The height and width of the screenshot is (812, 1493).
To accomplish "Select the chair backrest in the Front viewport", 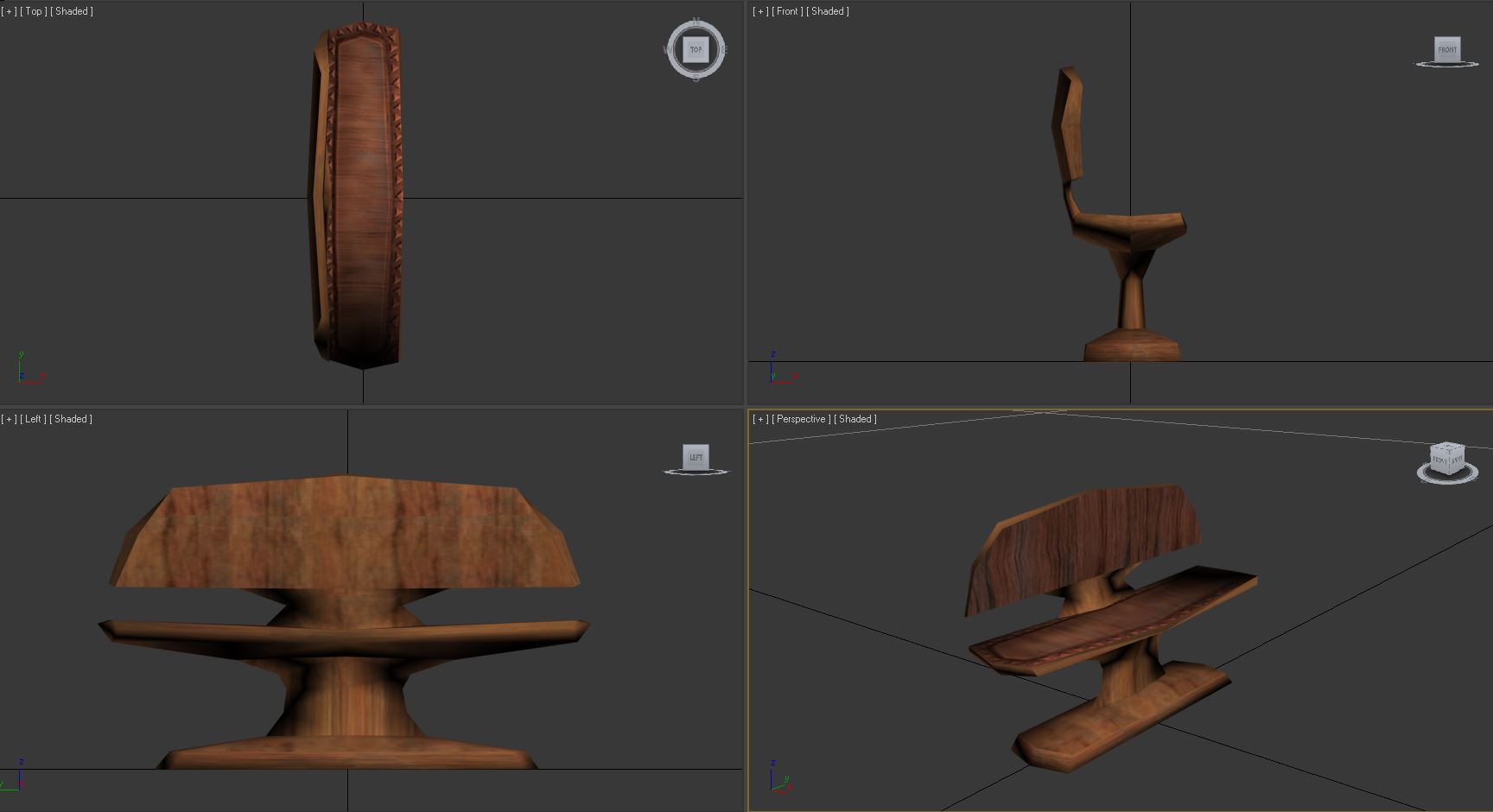I will (1068, 125).
